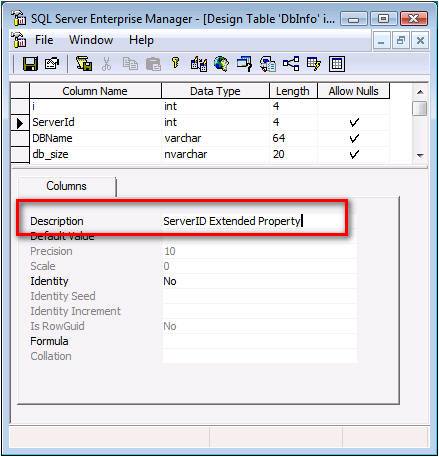Toggle Allow Nulls for column i
The height and width of the screenshot is (457, 439).
(354, 107)
